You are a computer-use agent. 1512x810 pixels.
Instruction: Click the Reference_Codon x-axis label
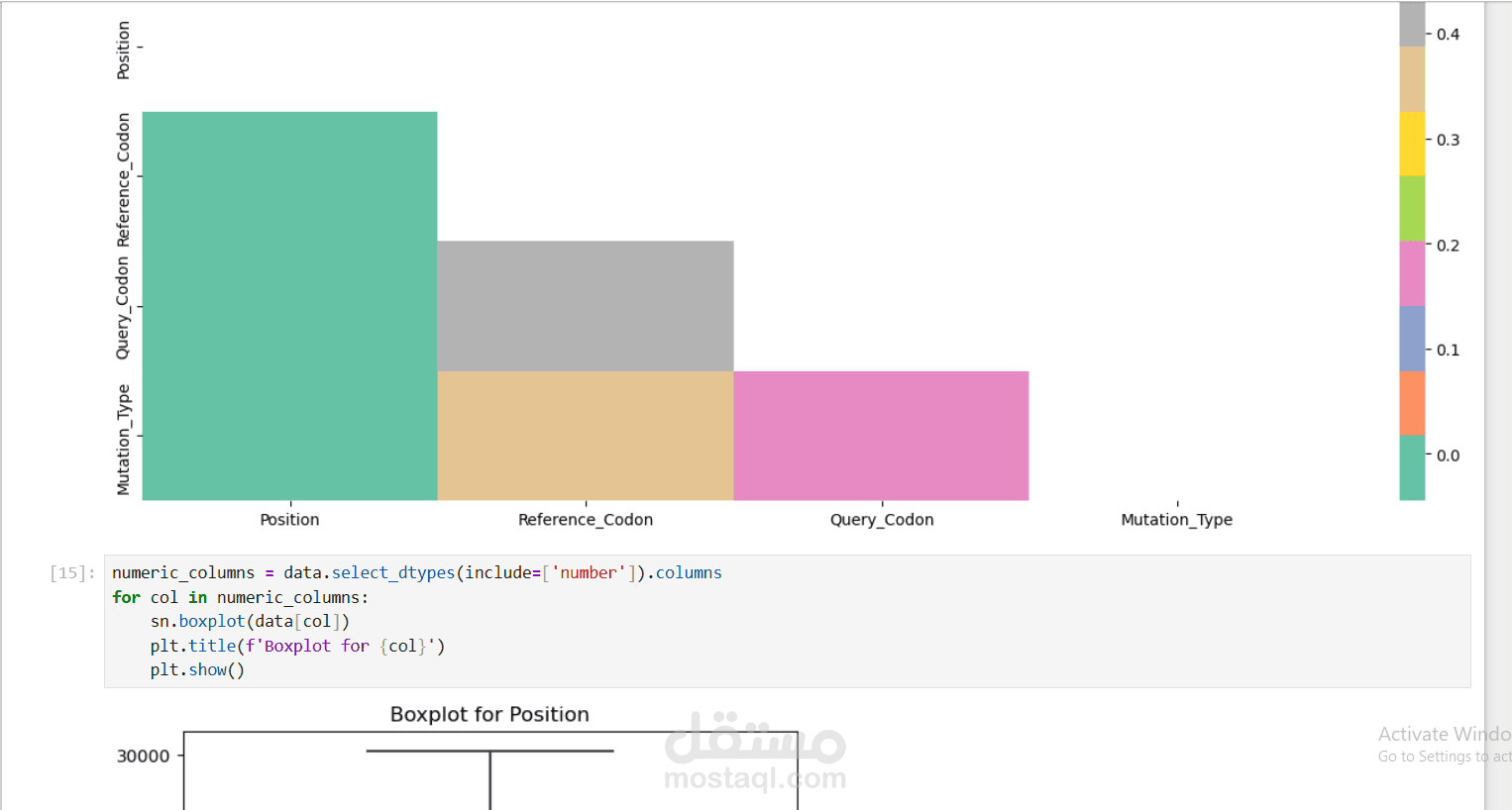pyautogui.click(x=586, y=520)
